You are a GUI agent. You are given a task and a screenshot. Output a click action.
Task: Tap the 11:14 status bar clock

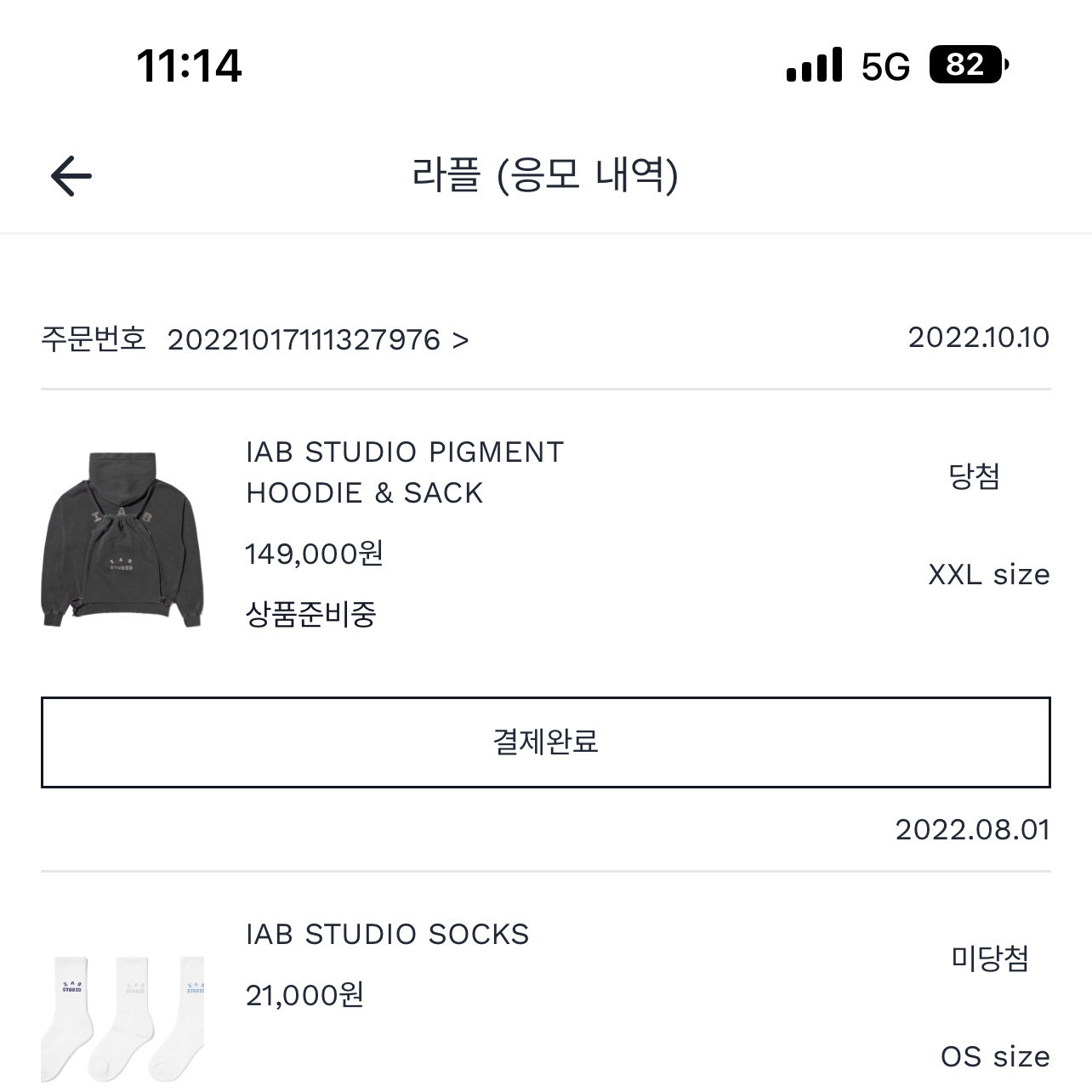coord(189,65)
